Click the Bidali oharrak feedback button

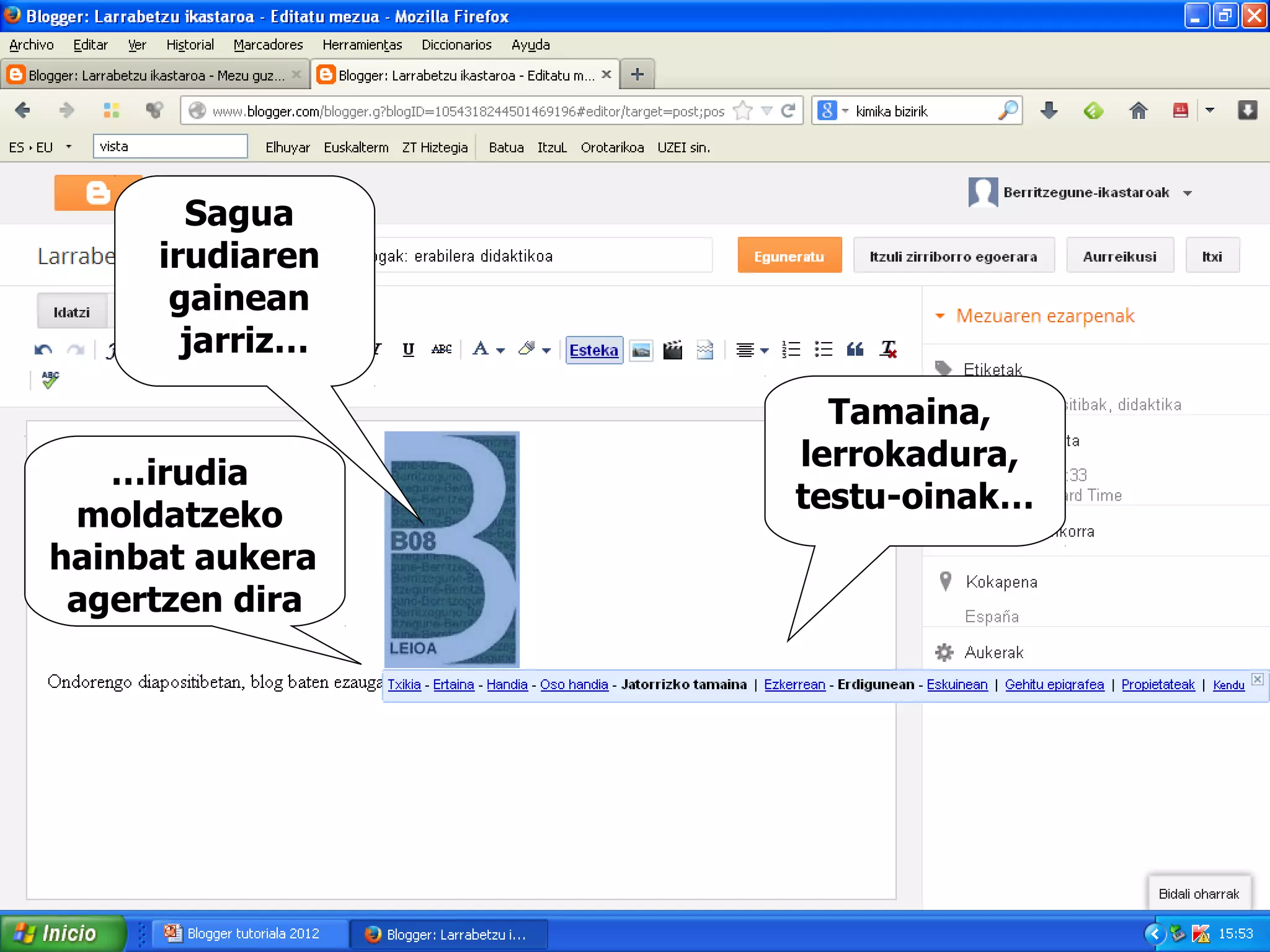(x=1199, y=894)
